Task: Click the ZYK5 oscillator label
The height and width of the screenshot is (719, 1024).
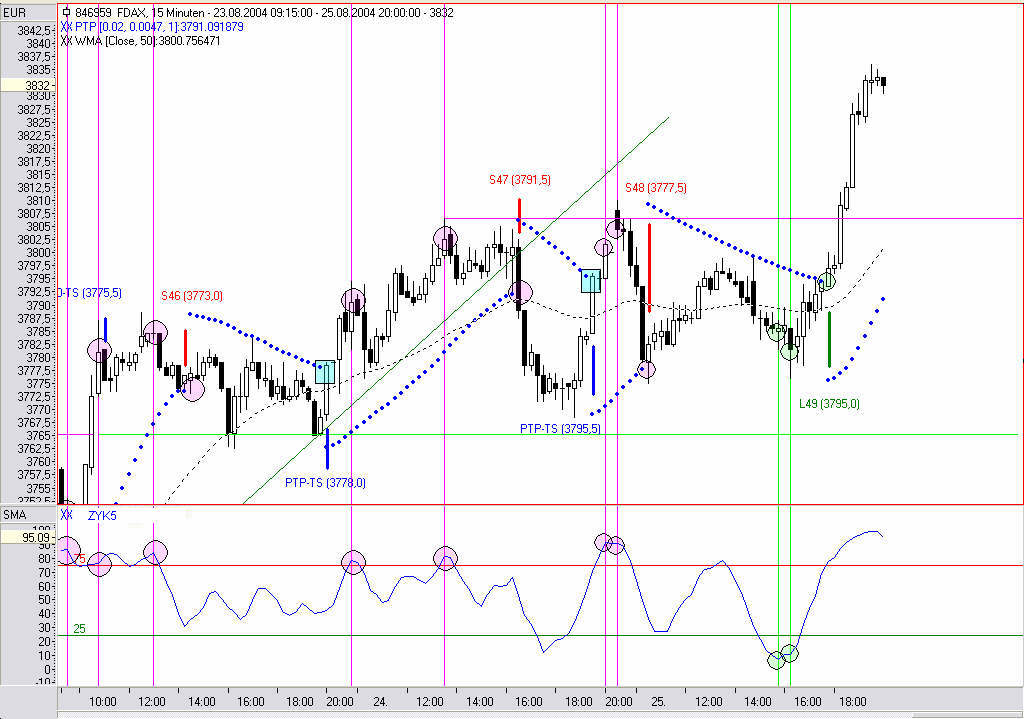Action: tap(103, 515)
